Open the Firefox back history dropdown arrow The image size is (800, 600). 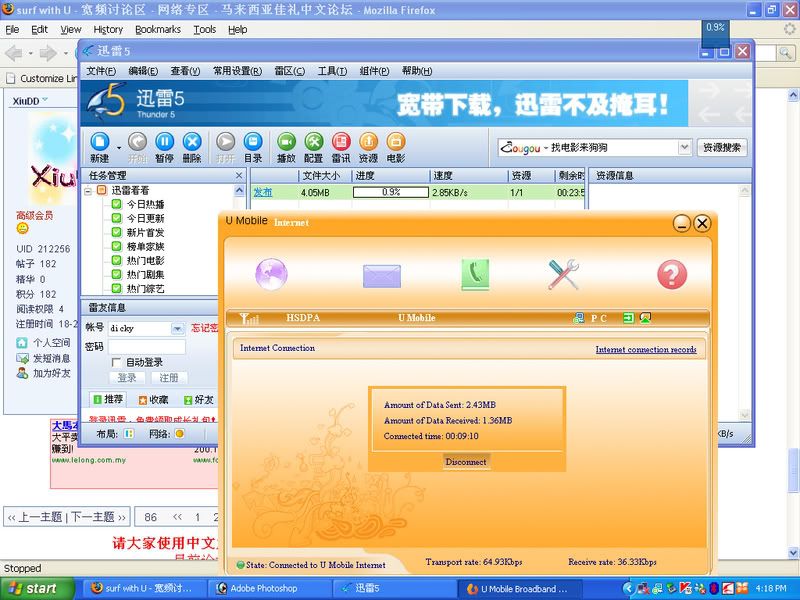click(x=31, y=53)
